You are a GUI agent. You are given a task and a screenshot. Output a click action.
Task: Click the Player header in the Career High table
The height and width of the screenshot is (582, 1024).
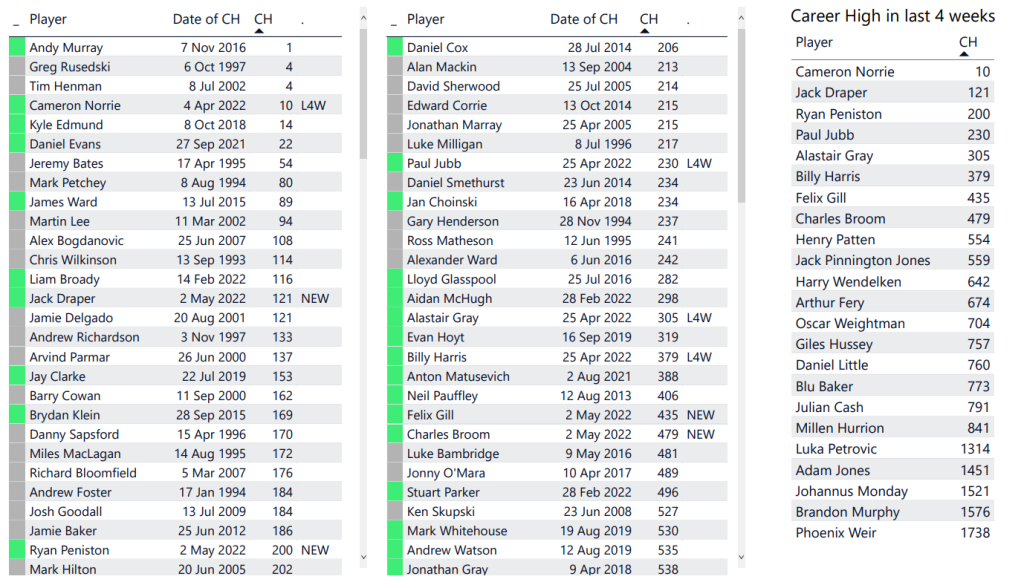814,42
